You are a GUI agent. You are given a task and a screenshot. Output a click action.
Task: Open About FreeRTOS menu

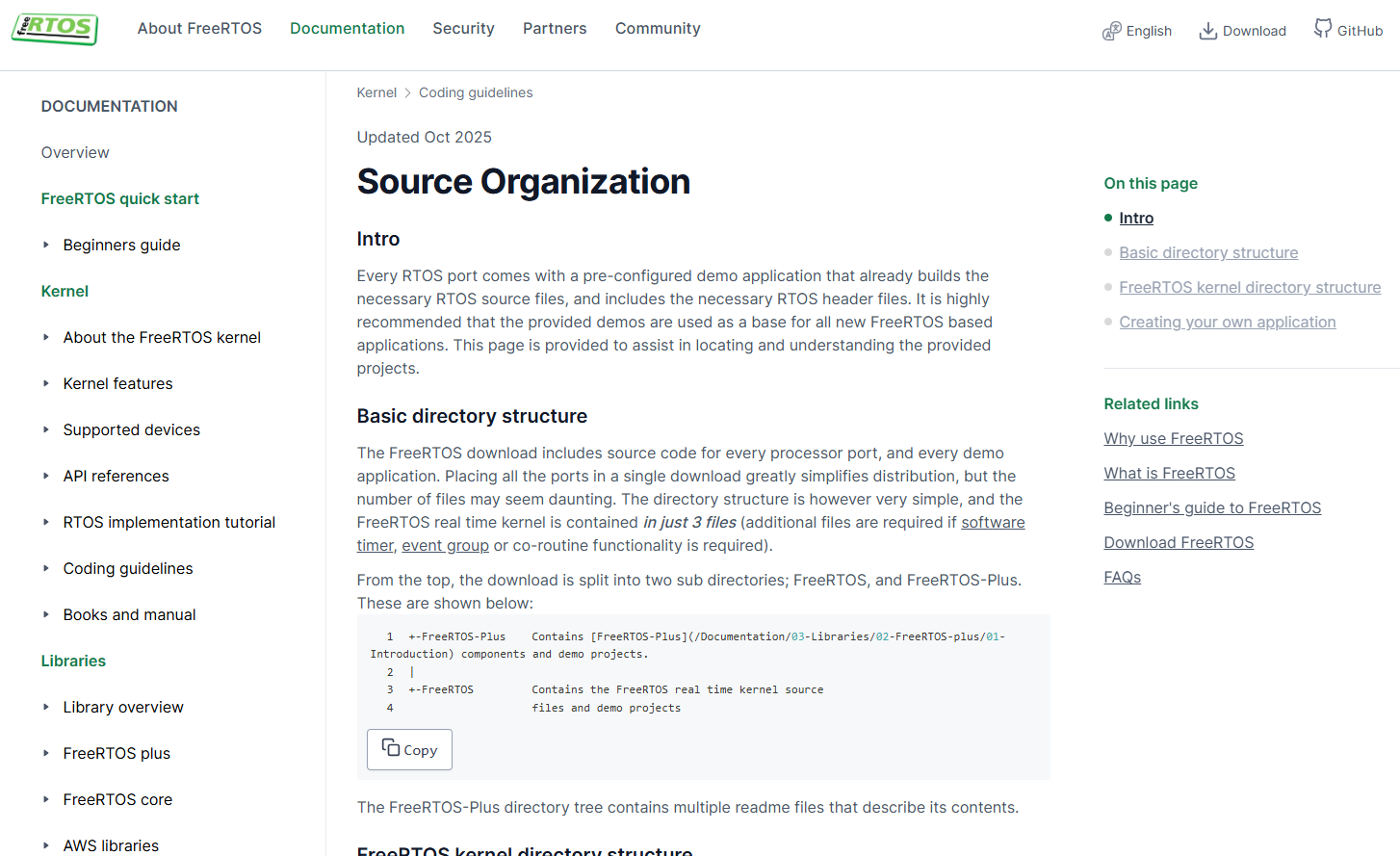pos(199,29)
